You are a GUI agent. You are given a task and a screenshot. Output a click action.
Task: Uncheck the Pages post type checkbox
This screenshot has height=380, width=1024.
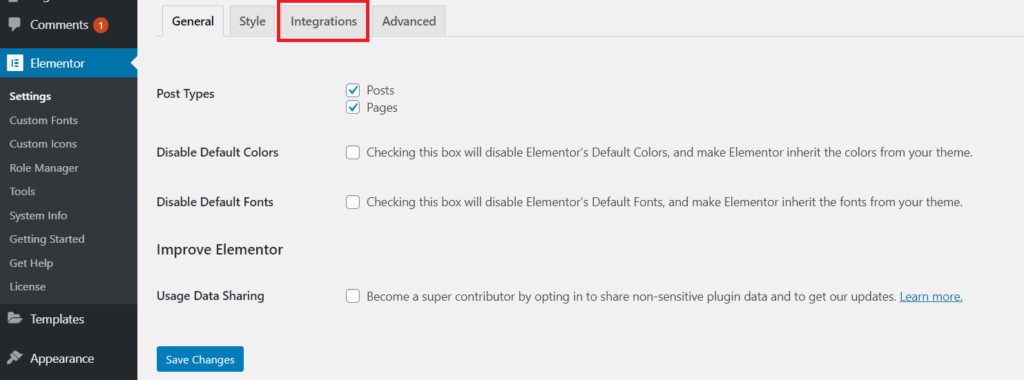point(353,107)
